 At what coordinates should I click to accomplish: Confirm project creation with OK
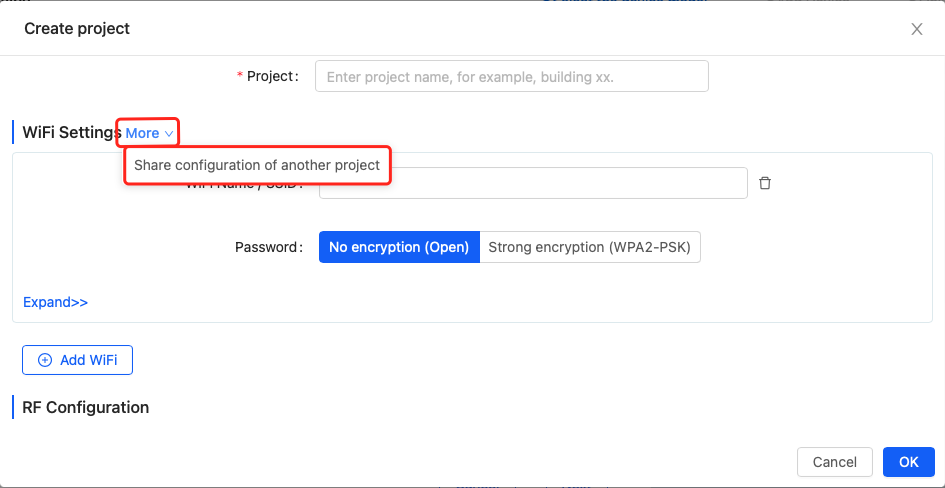pos(909,462)
